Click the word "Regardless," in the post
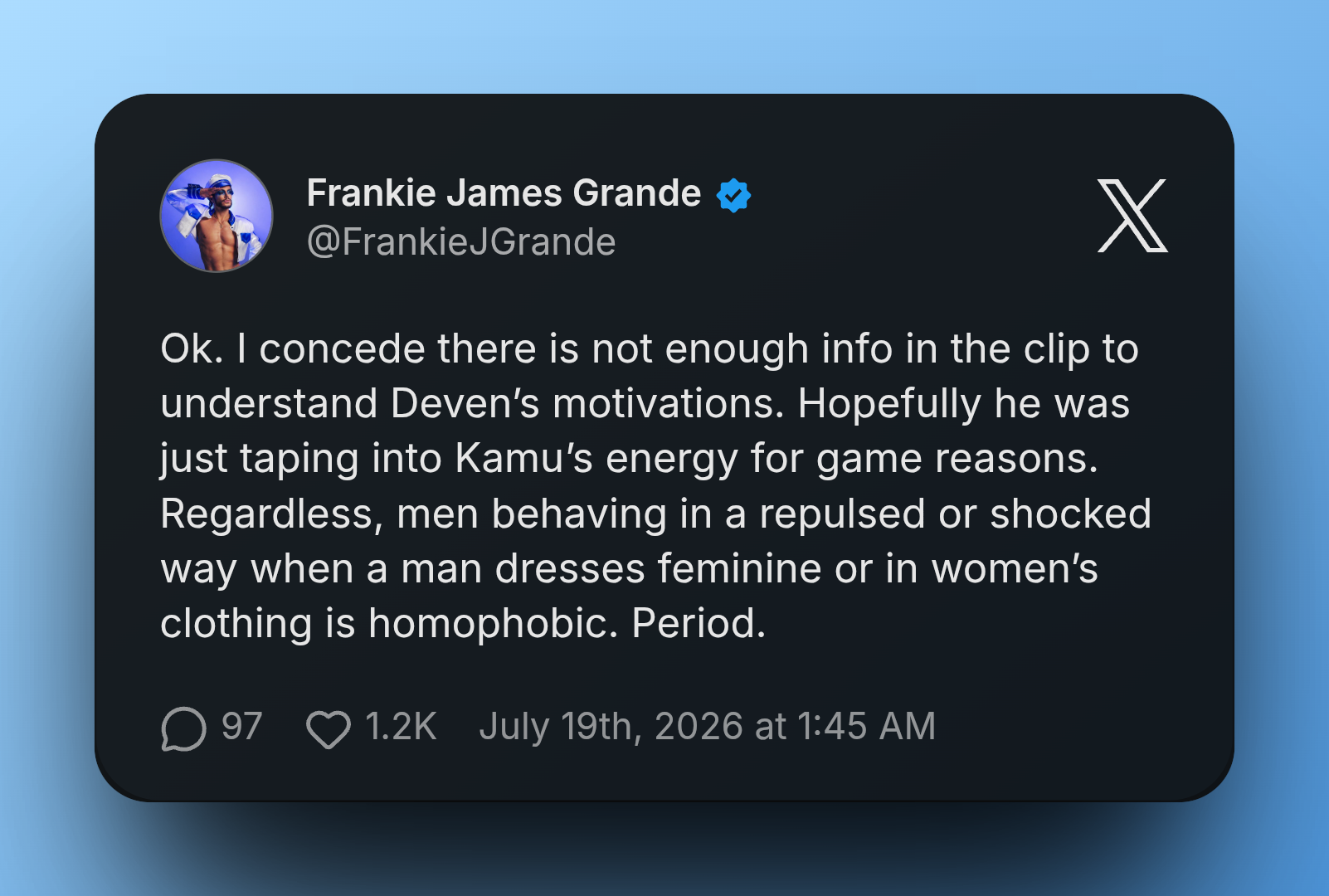Viewport: 1329px width, 896px height. coord(272,514)
